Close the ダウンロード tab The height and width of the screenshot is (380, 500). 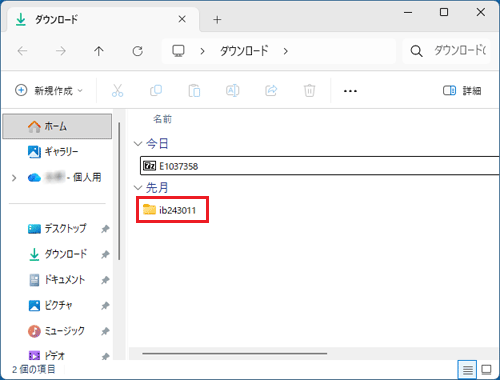182,19
